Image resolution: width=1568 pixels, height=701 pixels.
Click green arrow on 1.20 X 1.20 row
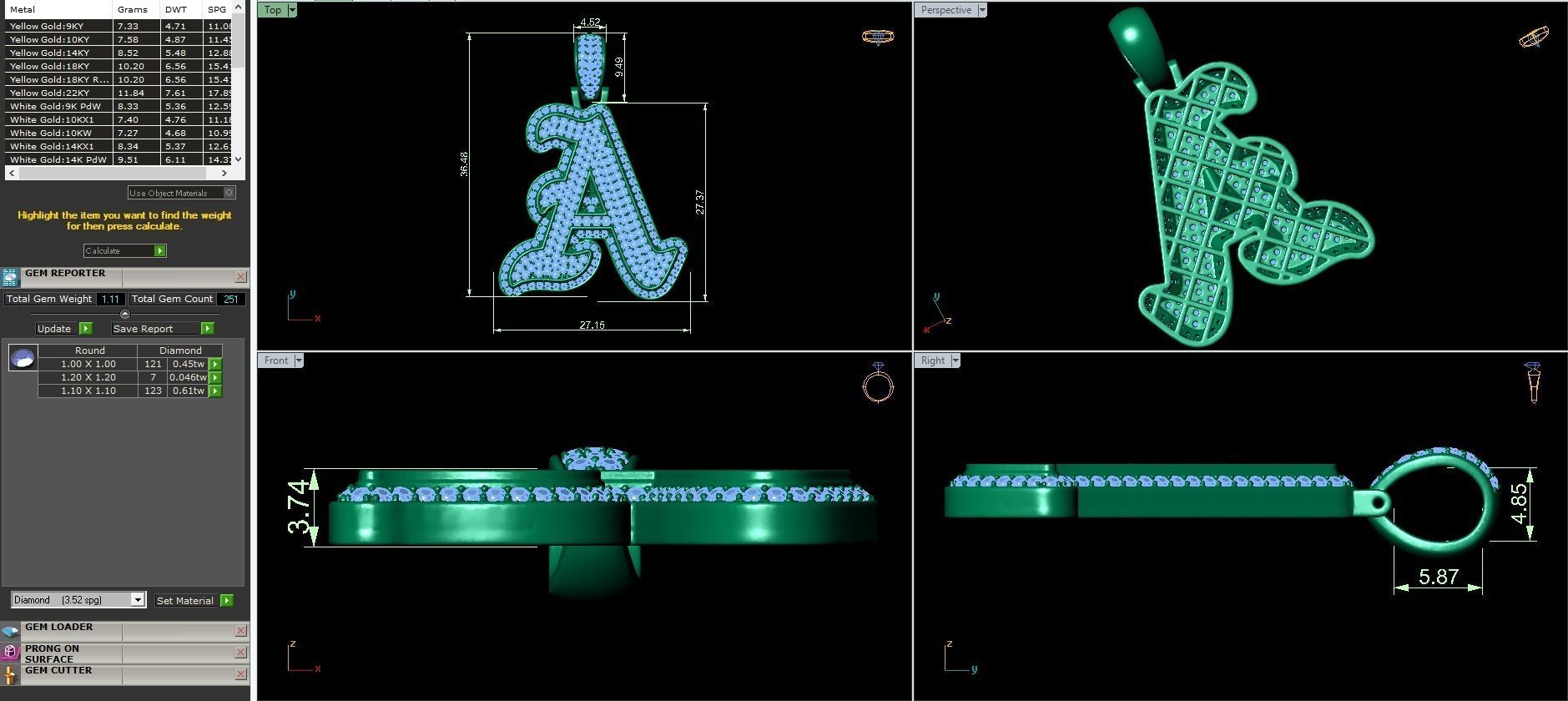coord(215,378)
